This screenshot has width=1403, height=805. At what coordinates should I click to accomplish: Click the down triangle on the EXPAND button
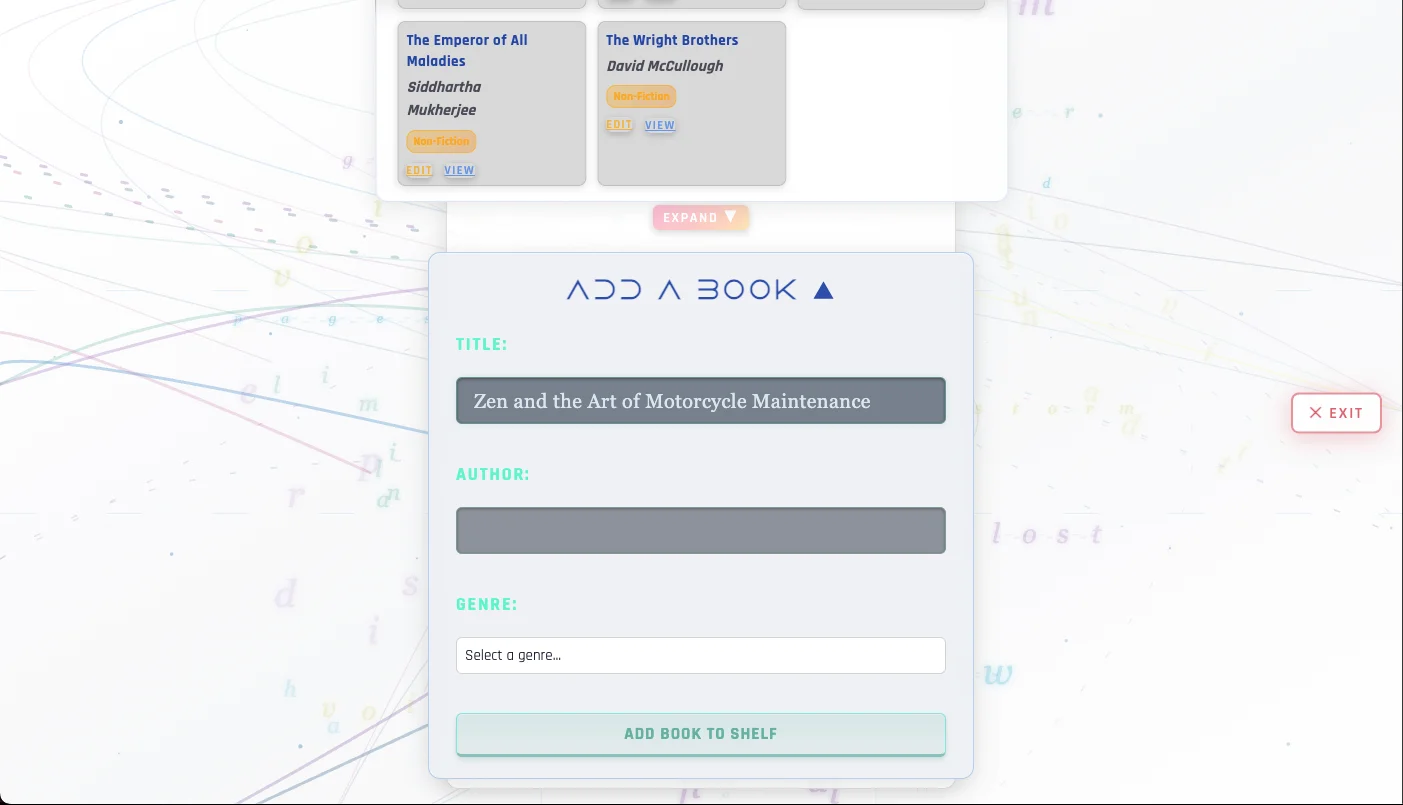click(x=730, y=217)
